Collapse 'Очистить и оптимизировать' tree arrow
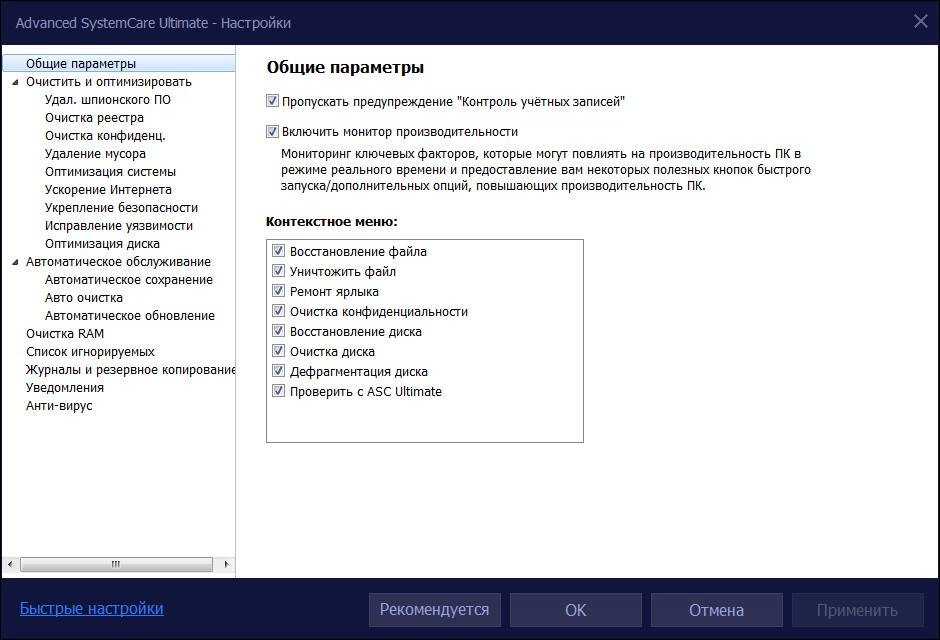 click(16, 82)
